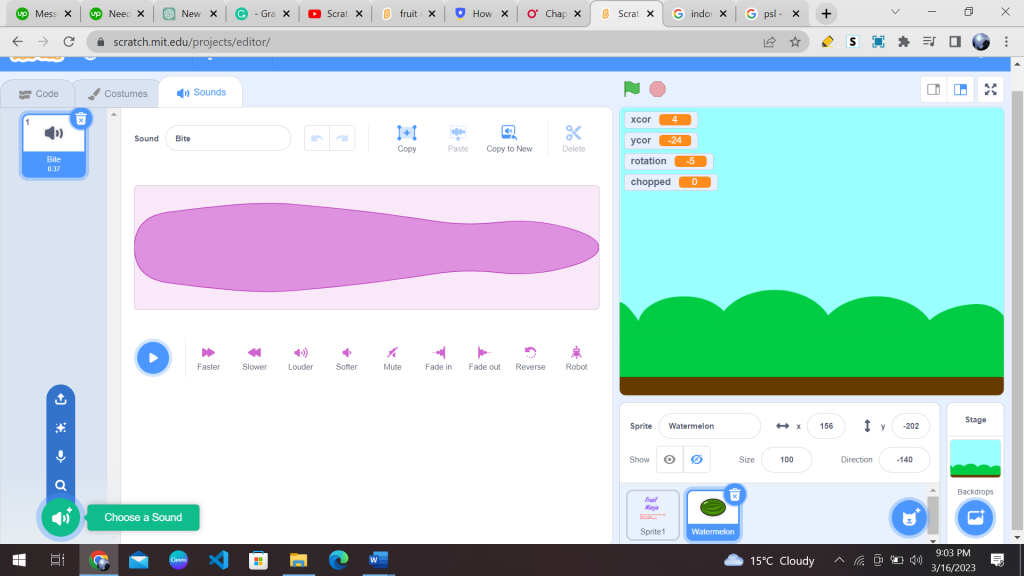Image resolution: width=1024 pixels, height=576 pixels.
Task: Apply Fade in to the Bite sound
Action: tap(438, 352)
